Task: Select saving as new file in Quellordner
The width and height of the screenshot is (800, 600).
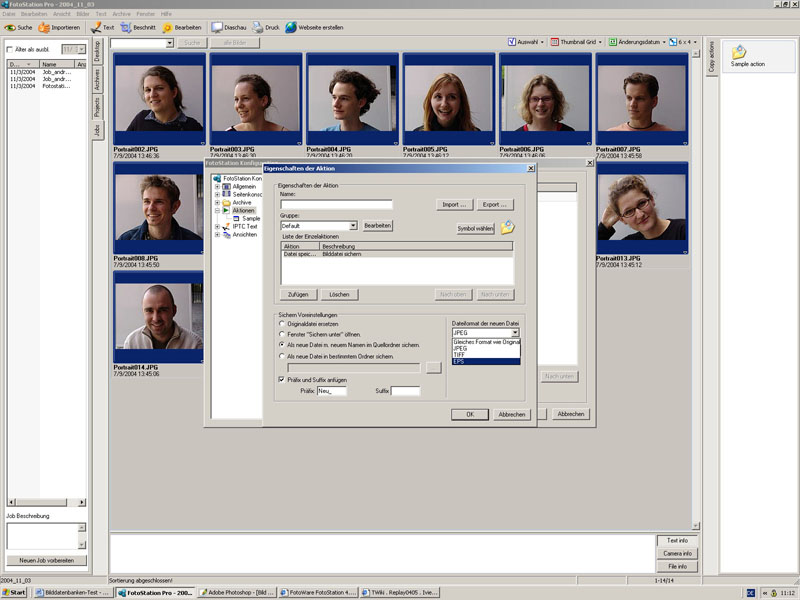Action: [282, 345]
